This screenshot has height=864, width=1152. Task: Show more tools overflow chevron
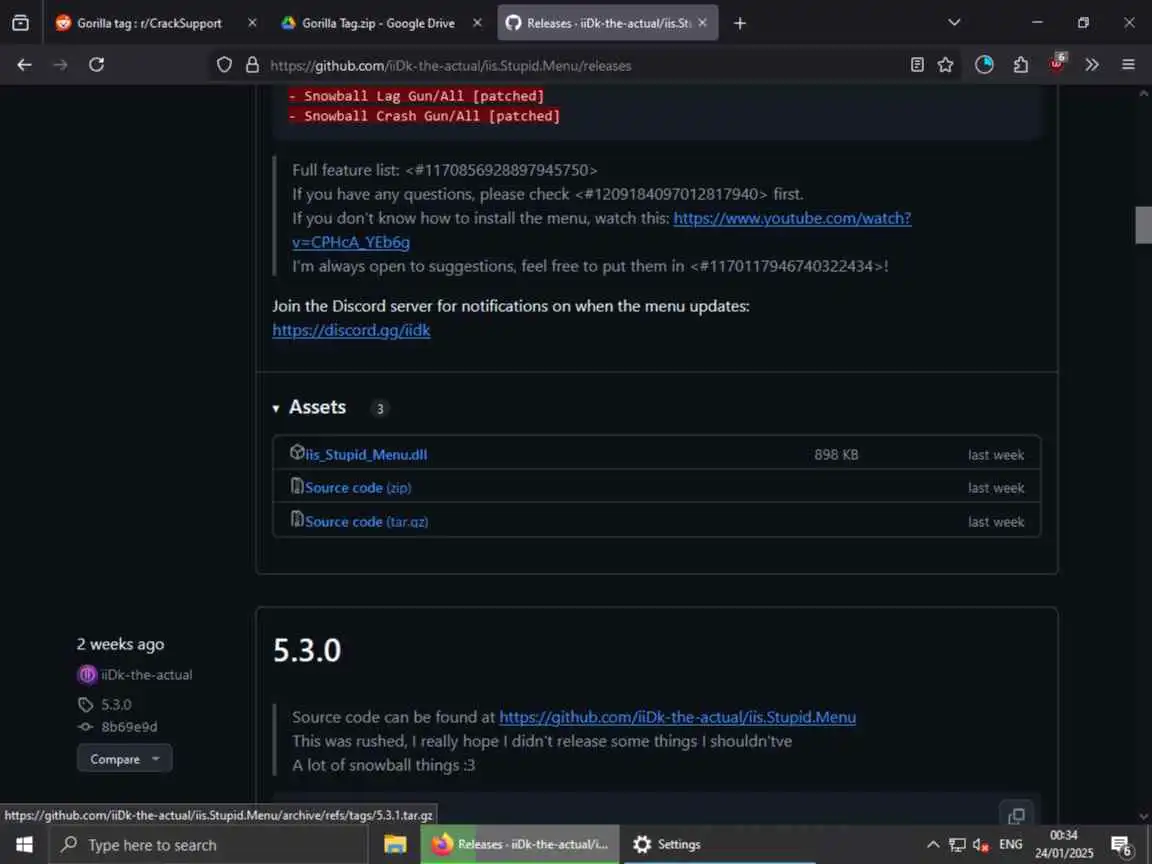(x=1092, y=65)
